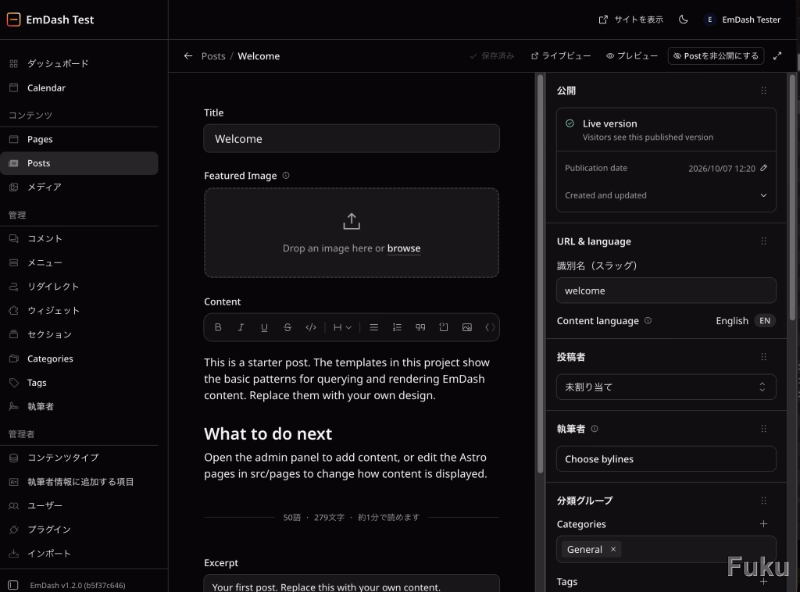Edit the publication date with pencil icon
Viewport: 800px width, 592px height.
[x=763, y=168]
